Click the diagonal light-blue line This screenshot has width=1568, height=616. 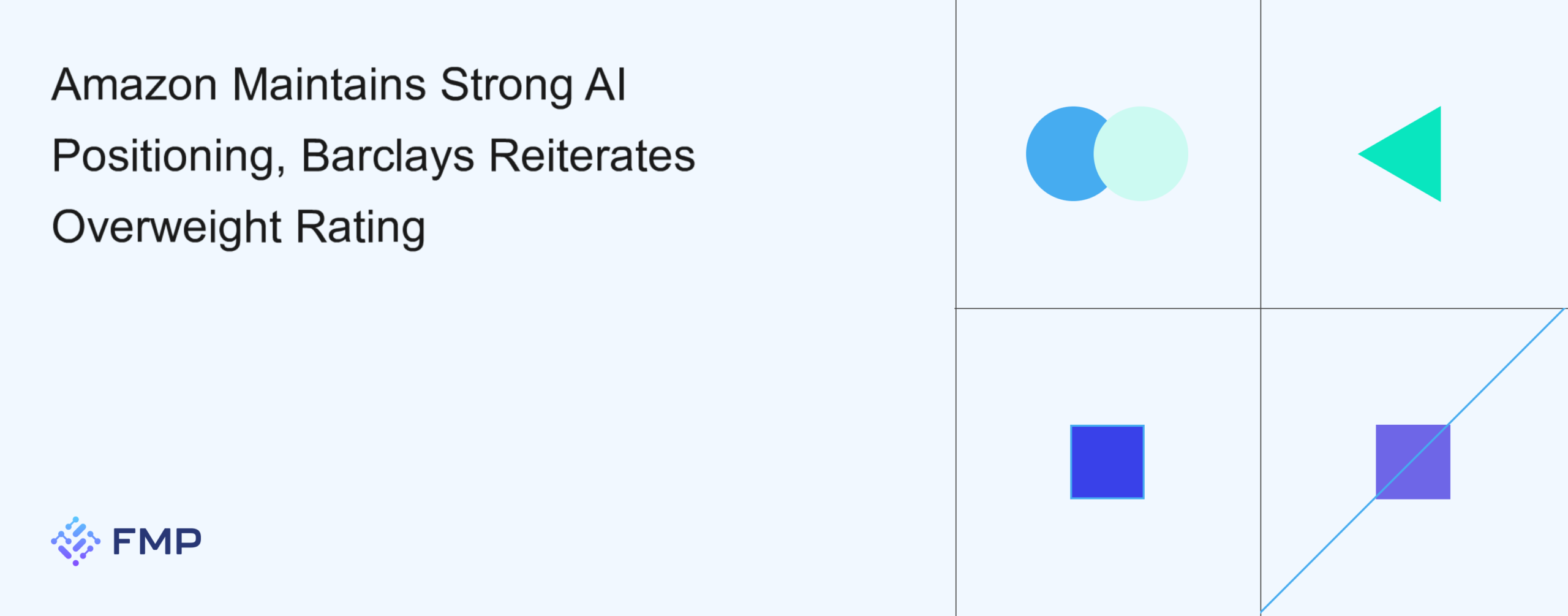[1507, 367]
